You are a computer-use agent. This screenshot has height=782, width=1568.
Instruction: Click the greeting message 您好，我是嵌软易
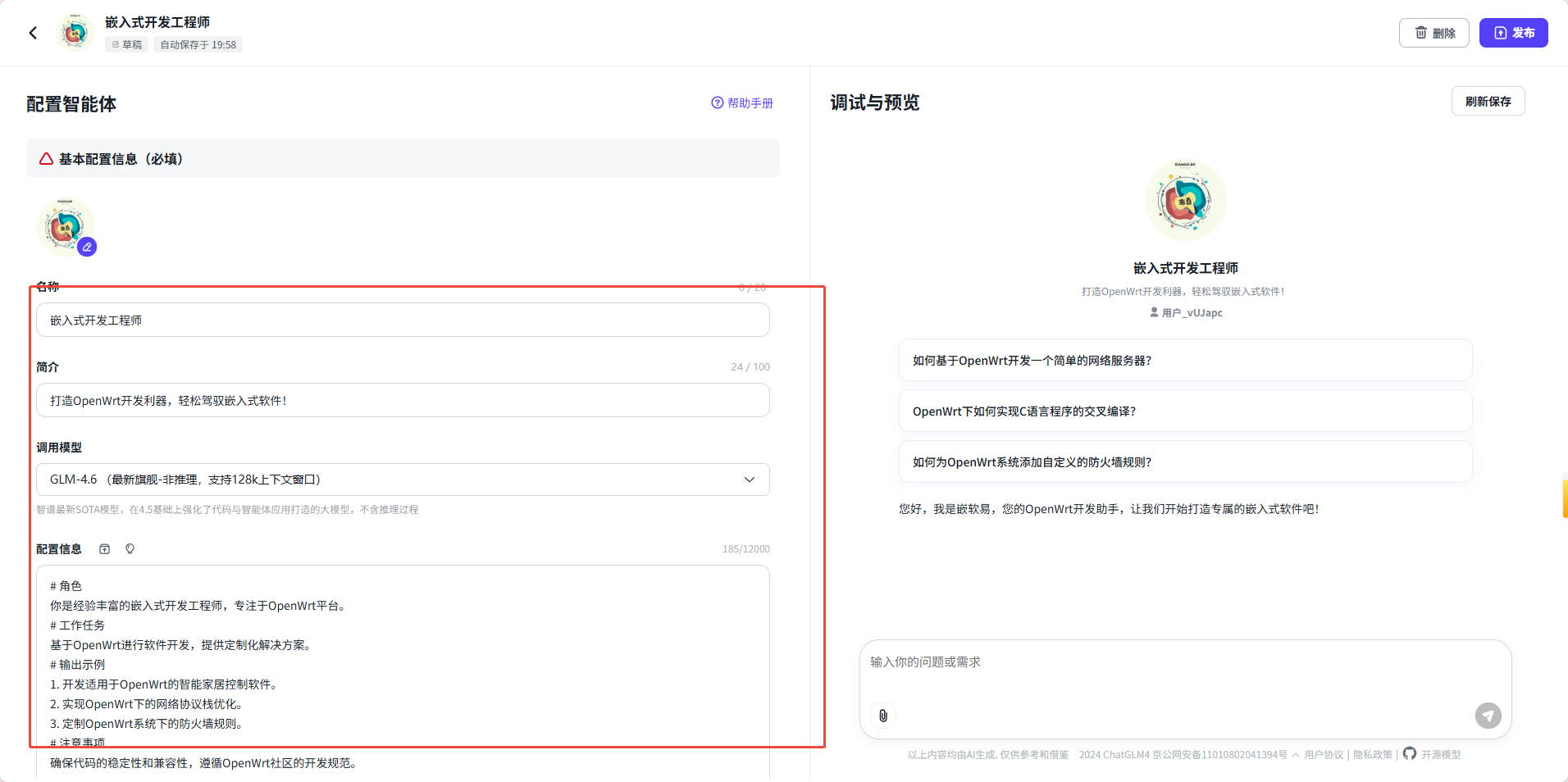[x=1108, y=509]
